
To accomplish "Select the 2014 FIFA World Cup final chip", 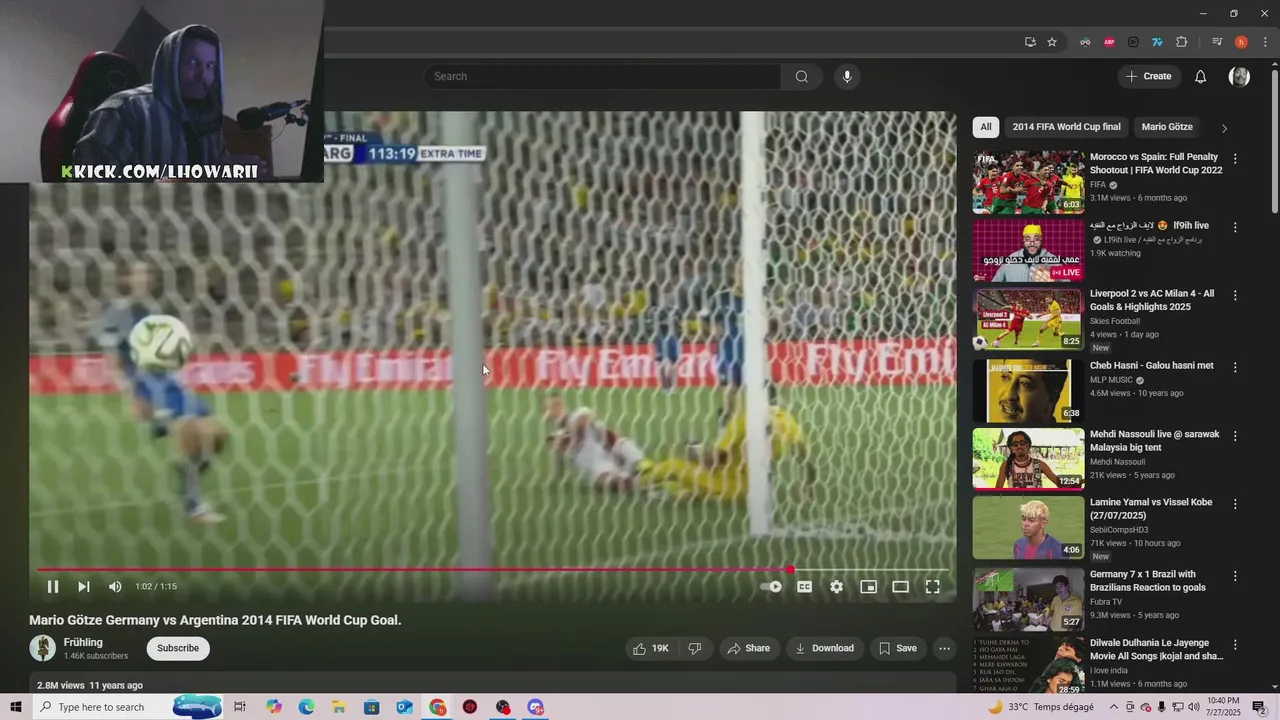I will [x=1066, y=127].
